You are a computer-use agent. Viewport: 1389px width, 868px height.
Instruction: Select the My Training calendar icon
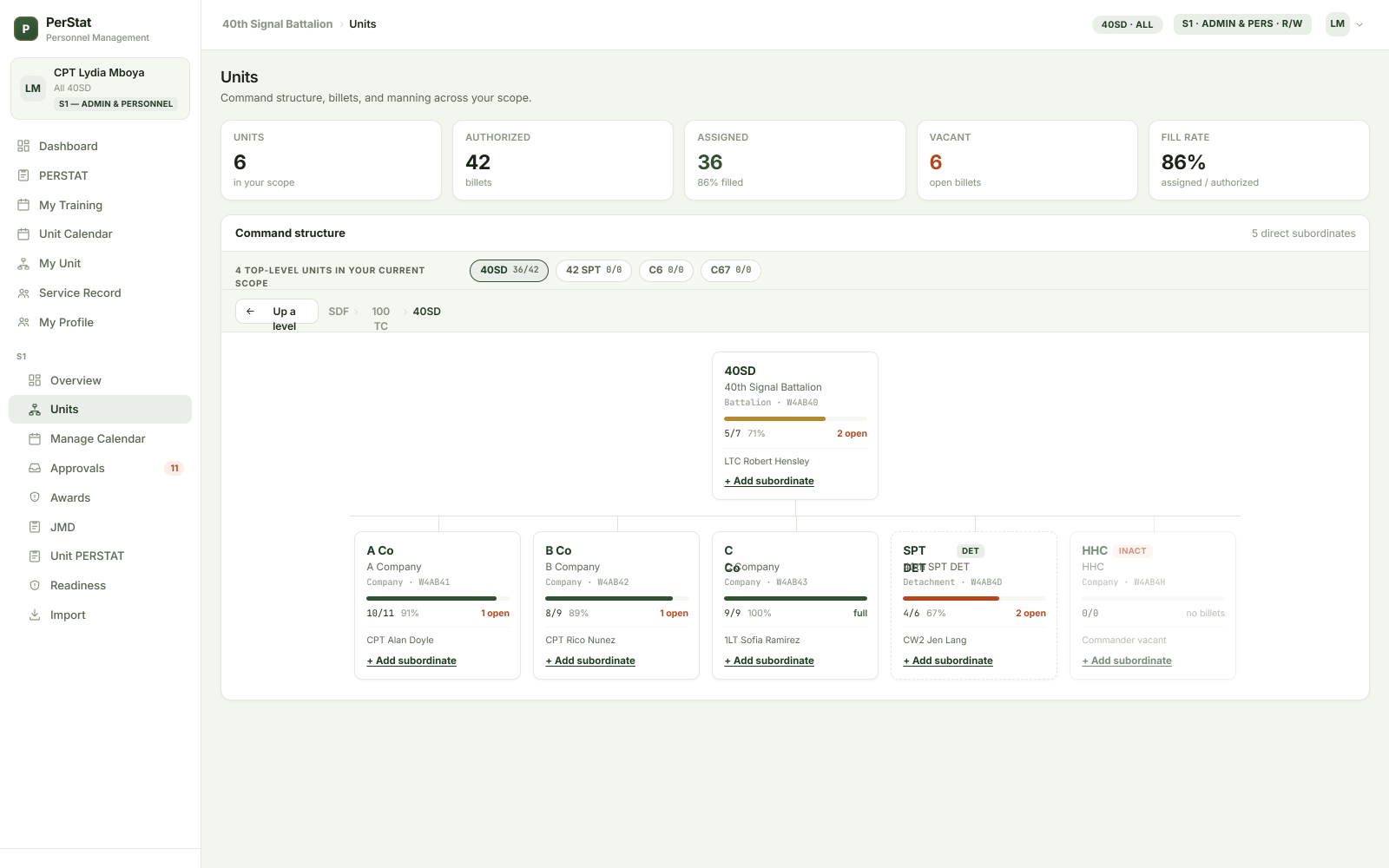23,205
